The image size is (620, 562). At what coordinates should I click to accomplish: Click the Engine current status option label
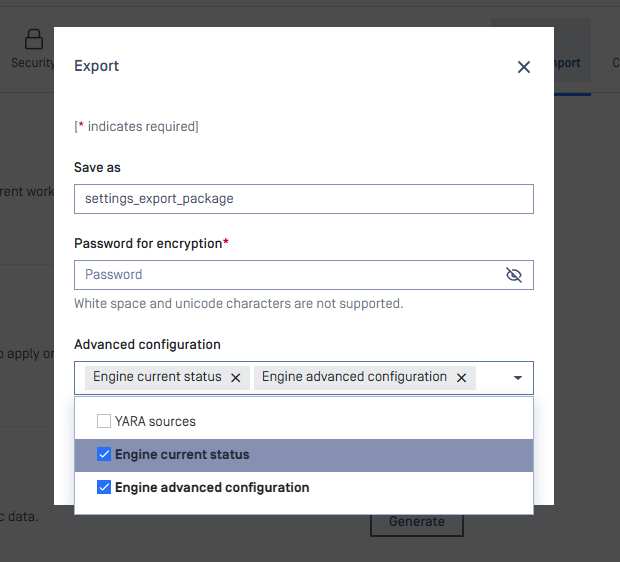point(182,454)
